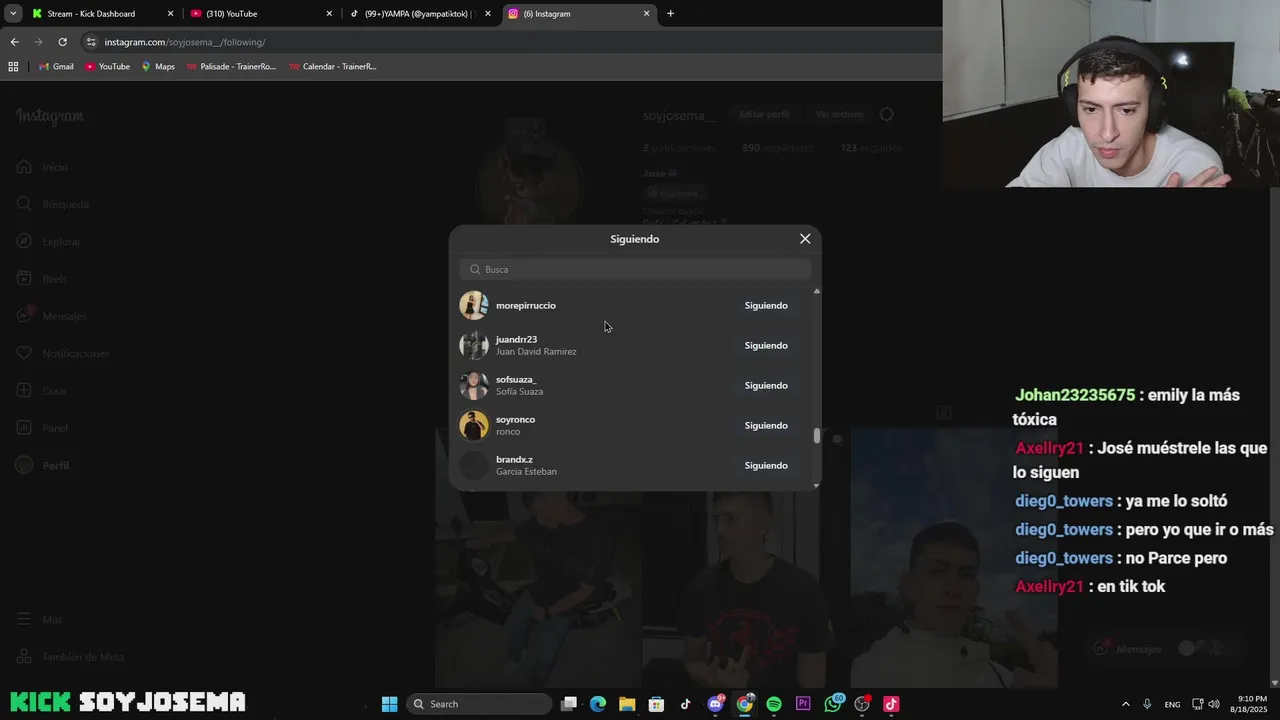Click the Siguiendo button beside brandx.z

click(x=766, y=465)
